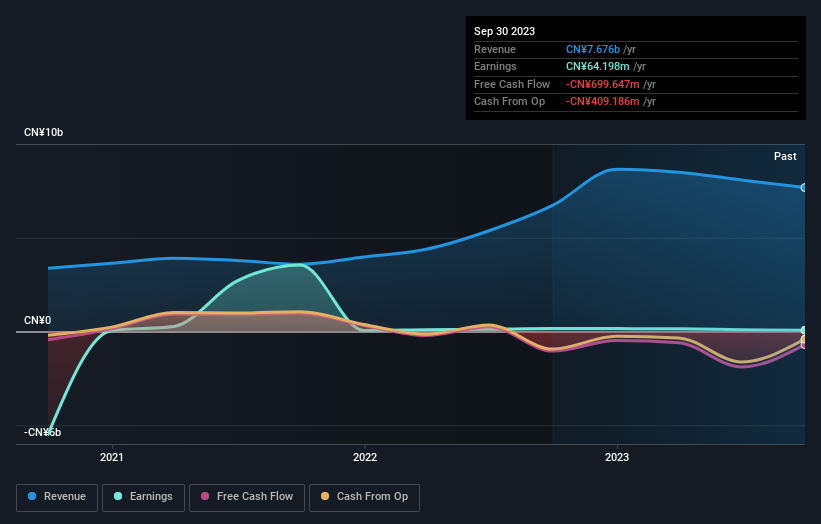Click the CN¥10b y-axis label

tap(43, 132)
